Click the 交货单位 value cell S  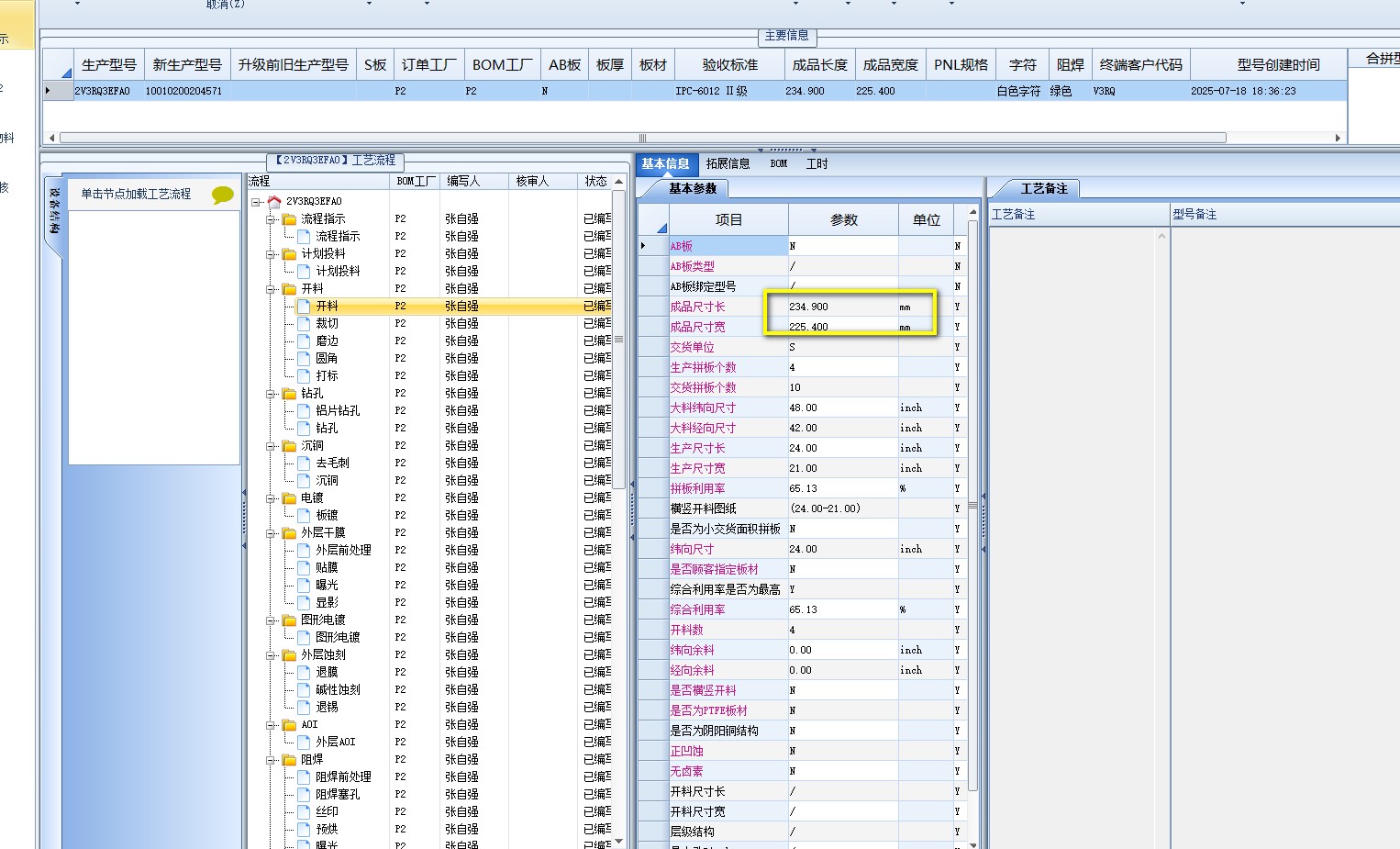pyautogui.click(x=843, y=347)
